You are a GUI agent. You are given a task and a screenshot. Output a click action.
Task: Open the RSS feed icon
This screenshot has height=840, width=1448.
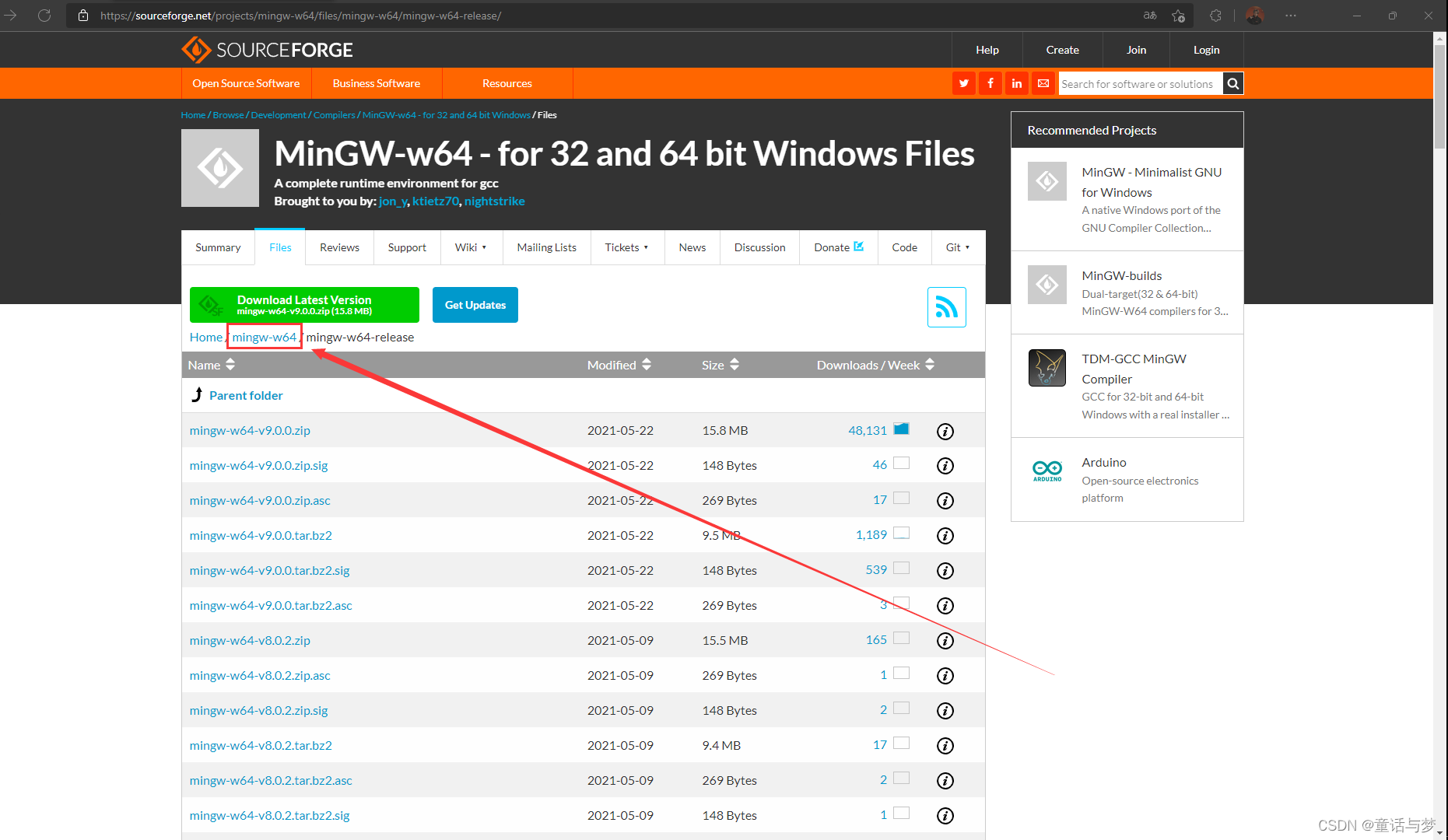tap(947, 307)
